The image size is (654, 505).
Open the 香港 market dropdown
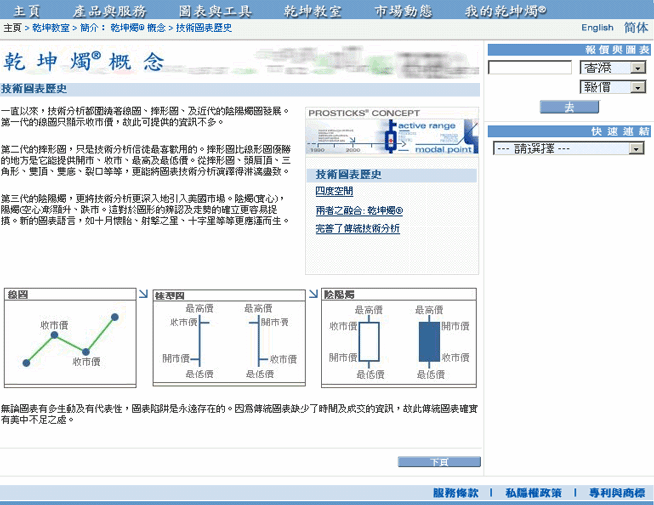[612, 68]
